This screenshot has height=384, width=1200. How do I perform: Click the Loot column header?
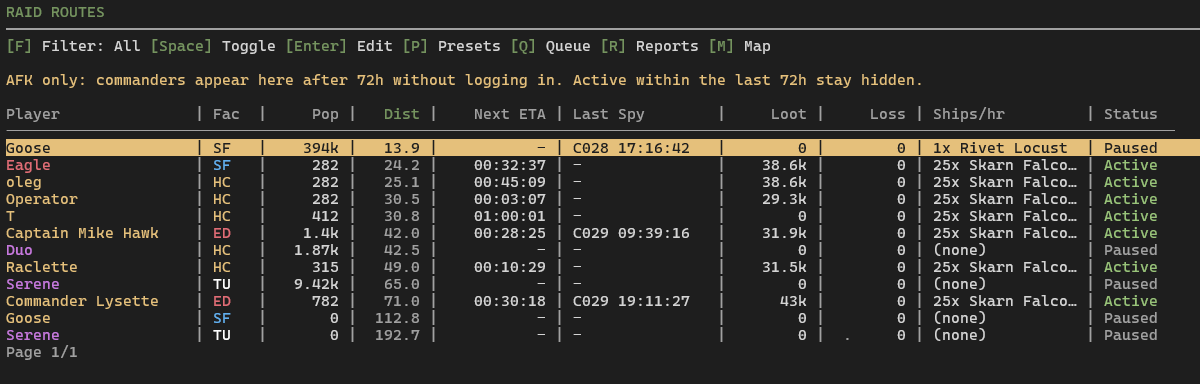(x=789, y=114)
